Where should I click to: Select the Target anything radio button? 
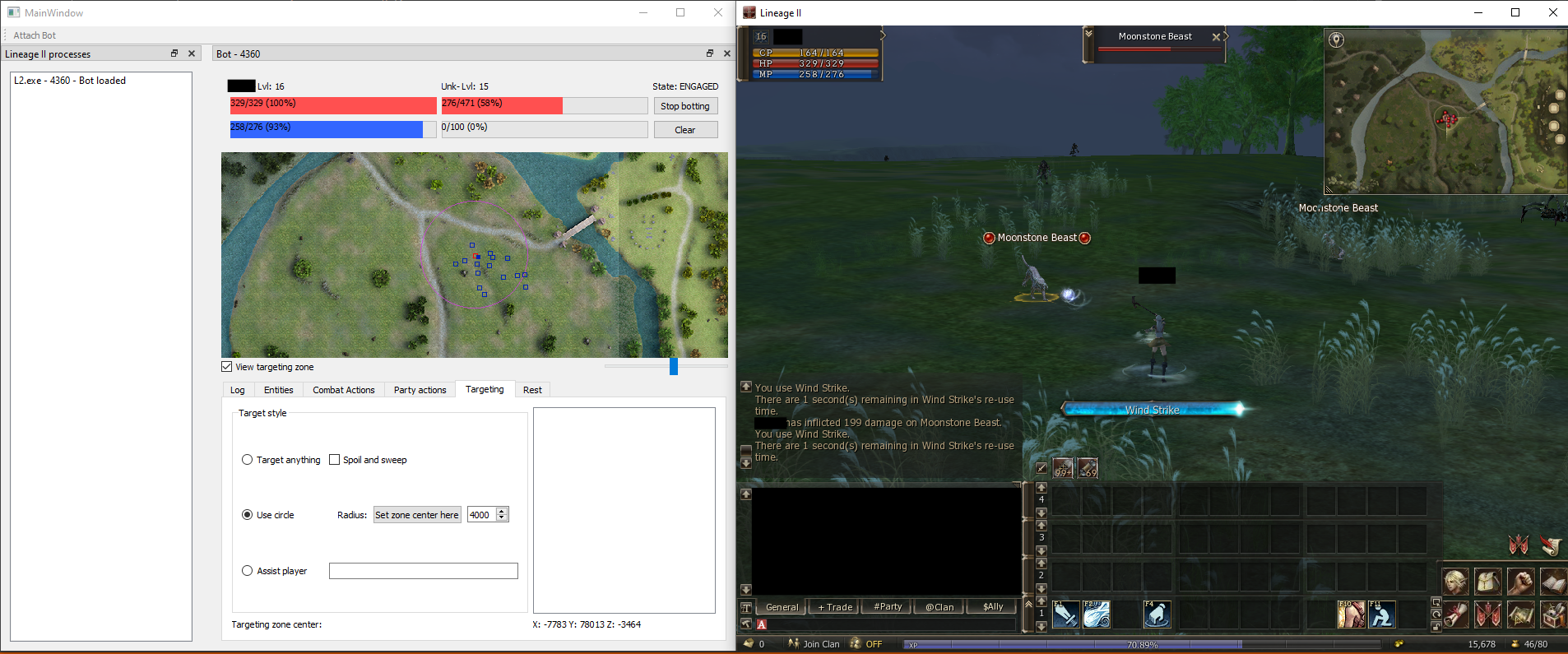coord(247,460)
